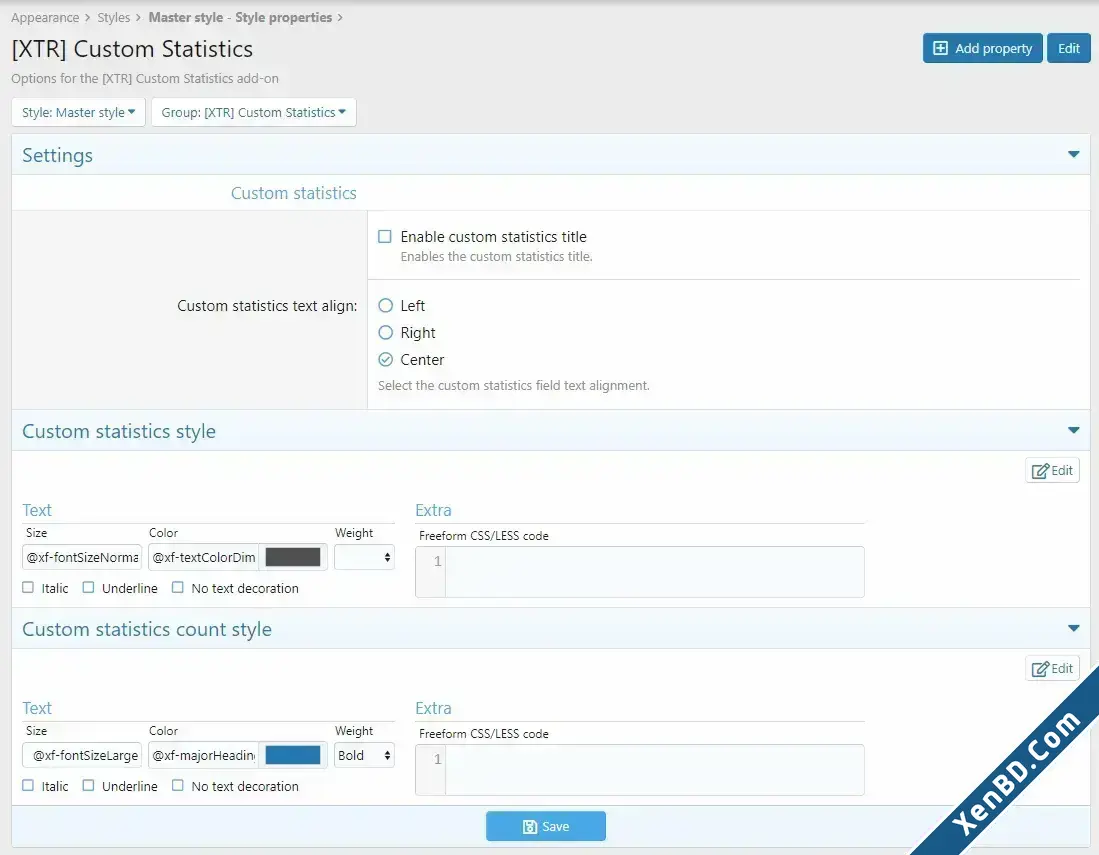Select the Right text align option

[x=385, y=332]
